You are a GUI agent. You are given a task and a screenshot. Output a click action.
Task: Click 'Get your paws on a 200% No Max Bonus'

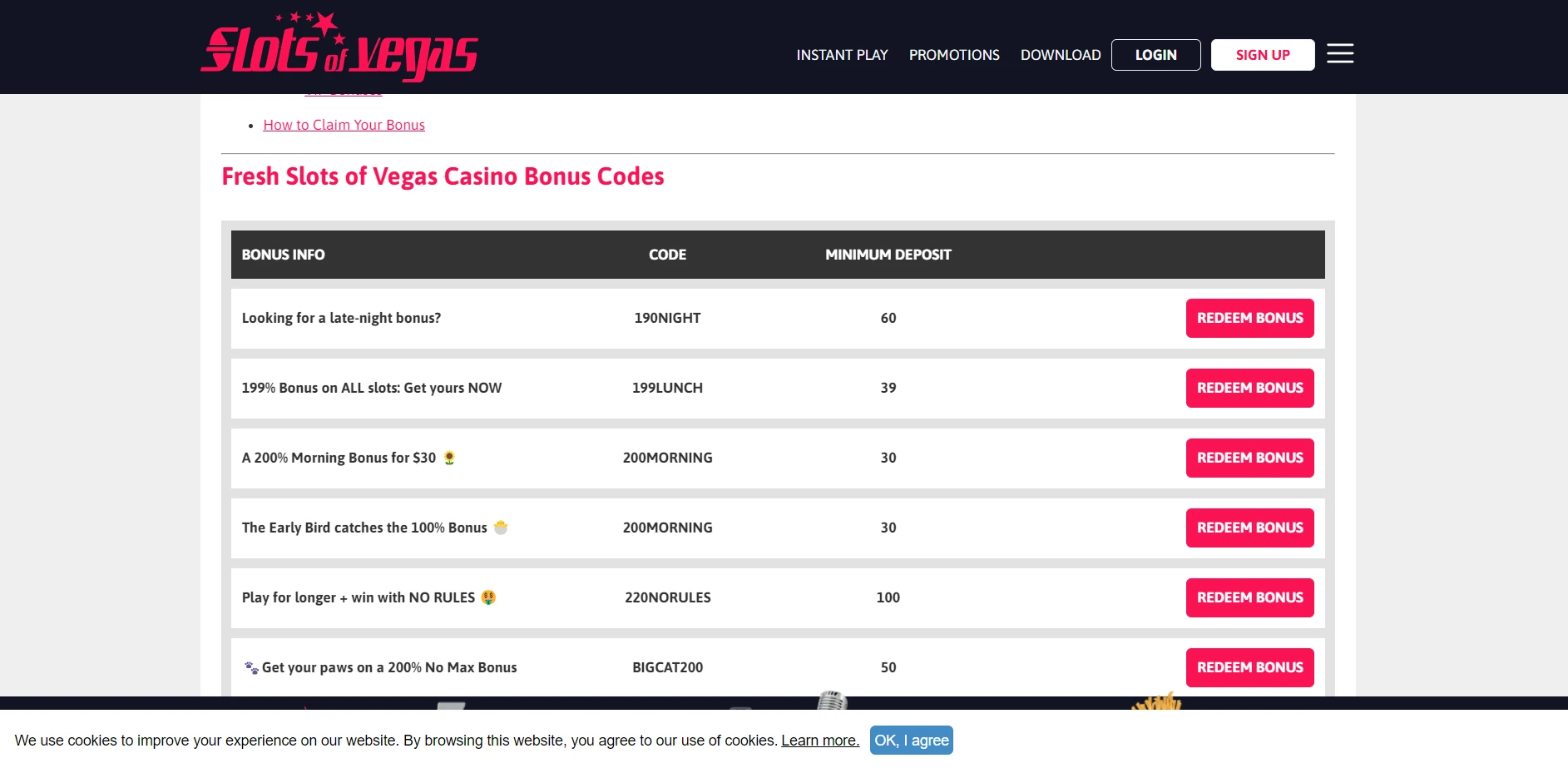(389, 667)
